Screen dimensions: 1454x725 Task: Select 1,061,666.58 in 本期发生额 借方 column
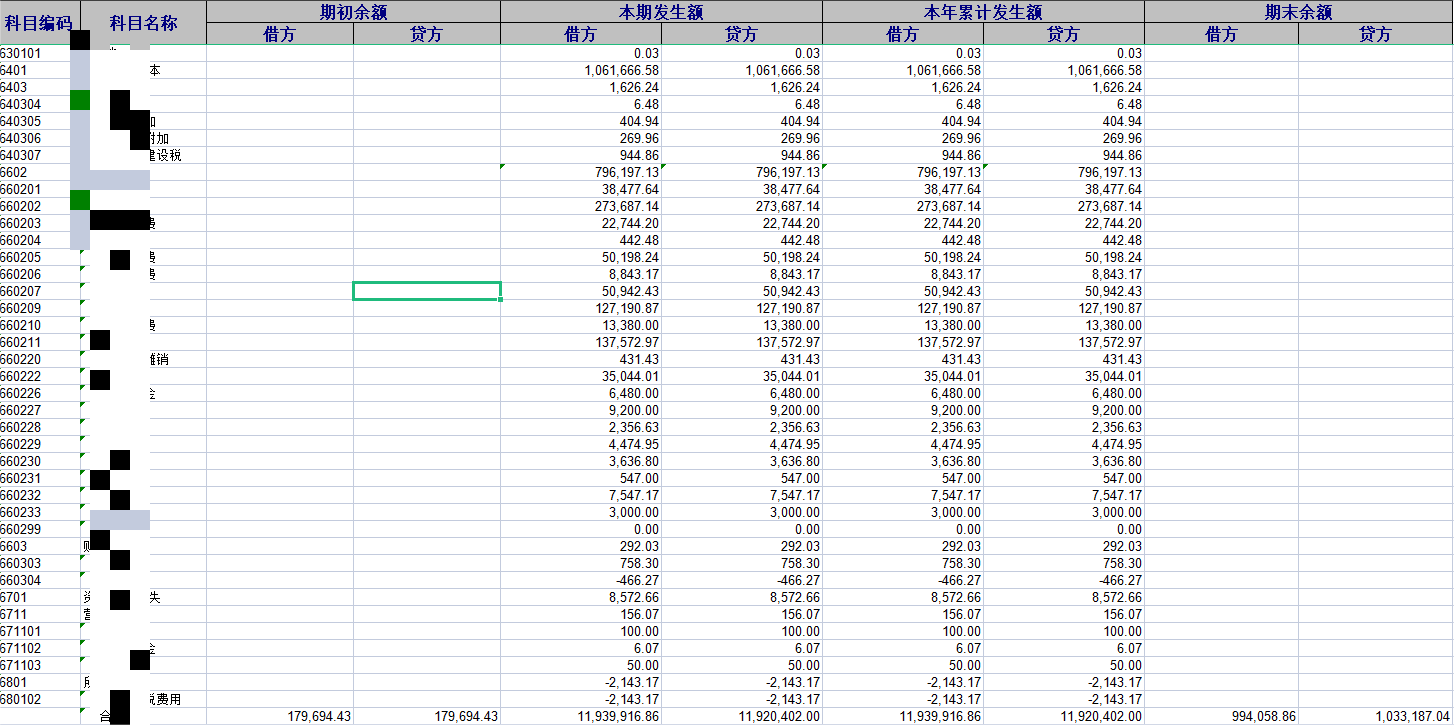pyautogui.click(x=622, y=70)
